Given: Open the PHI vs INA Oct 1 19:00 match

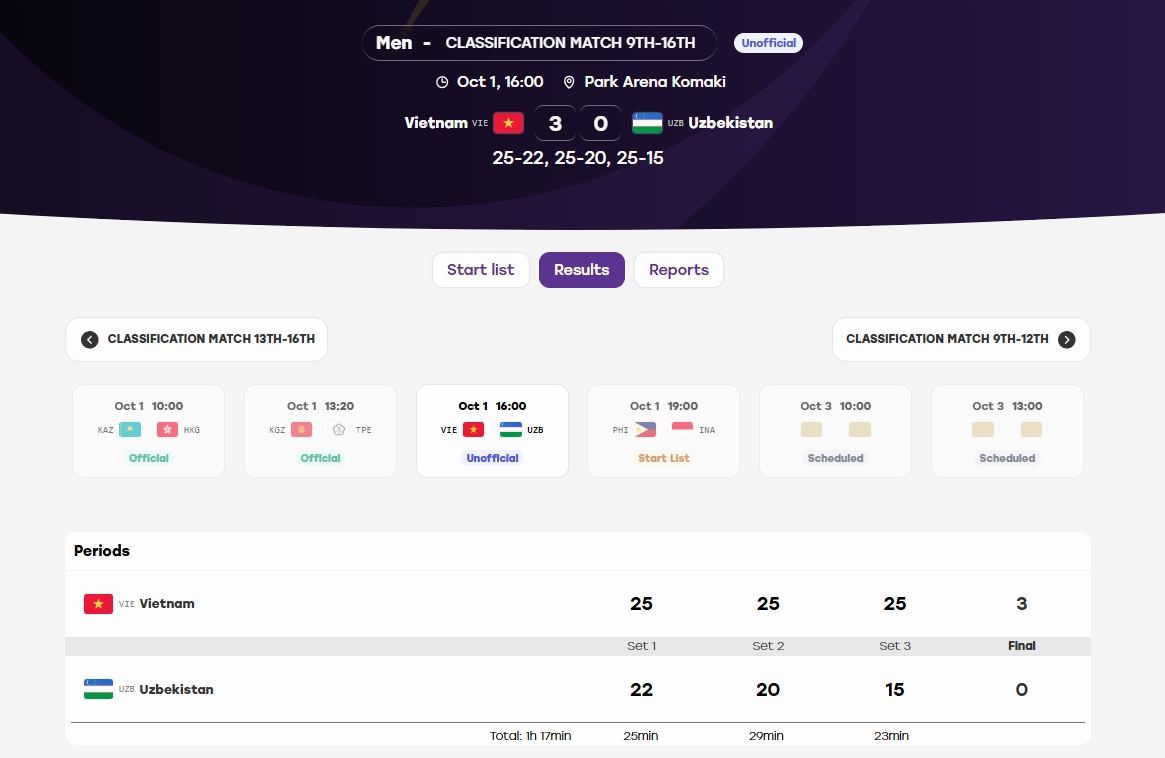Looking at the screenshot, I should click(663, 431).
